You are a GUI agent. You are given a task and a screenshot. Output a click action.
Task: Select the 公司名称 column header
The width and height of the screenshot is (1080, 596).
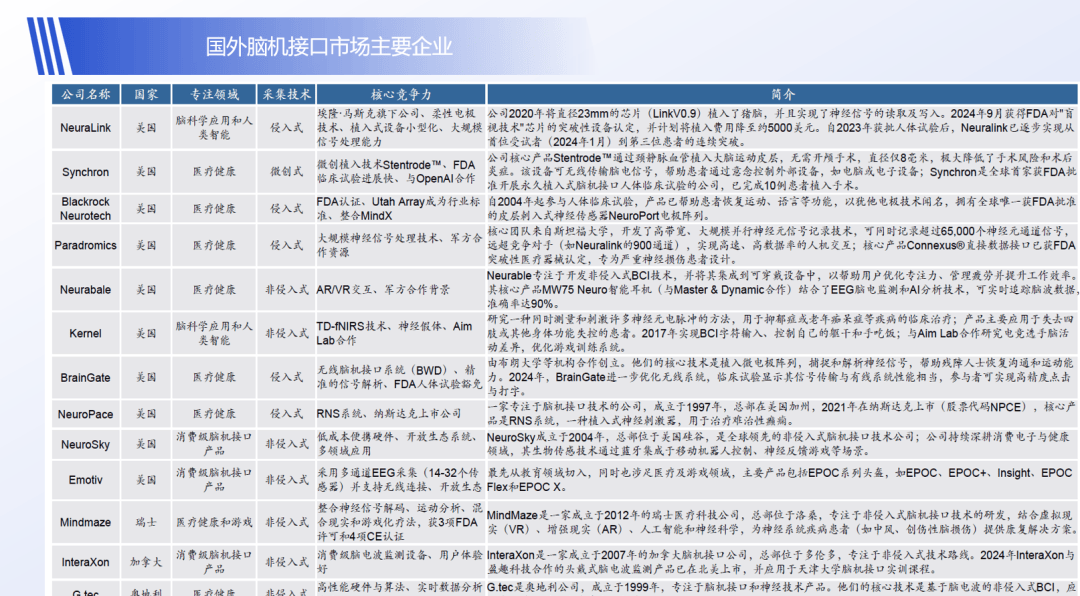(x=86, y=94)
